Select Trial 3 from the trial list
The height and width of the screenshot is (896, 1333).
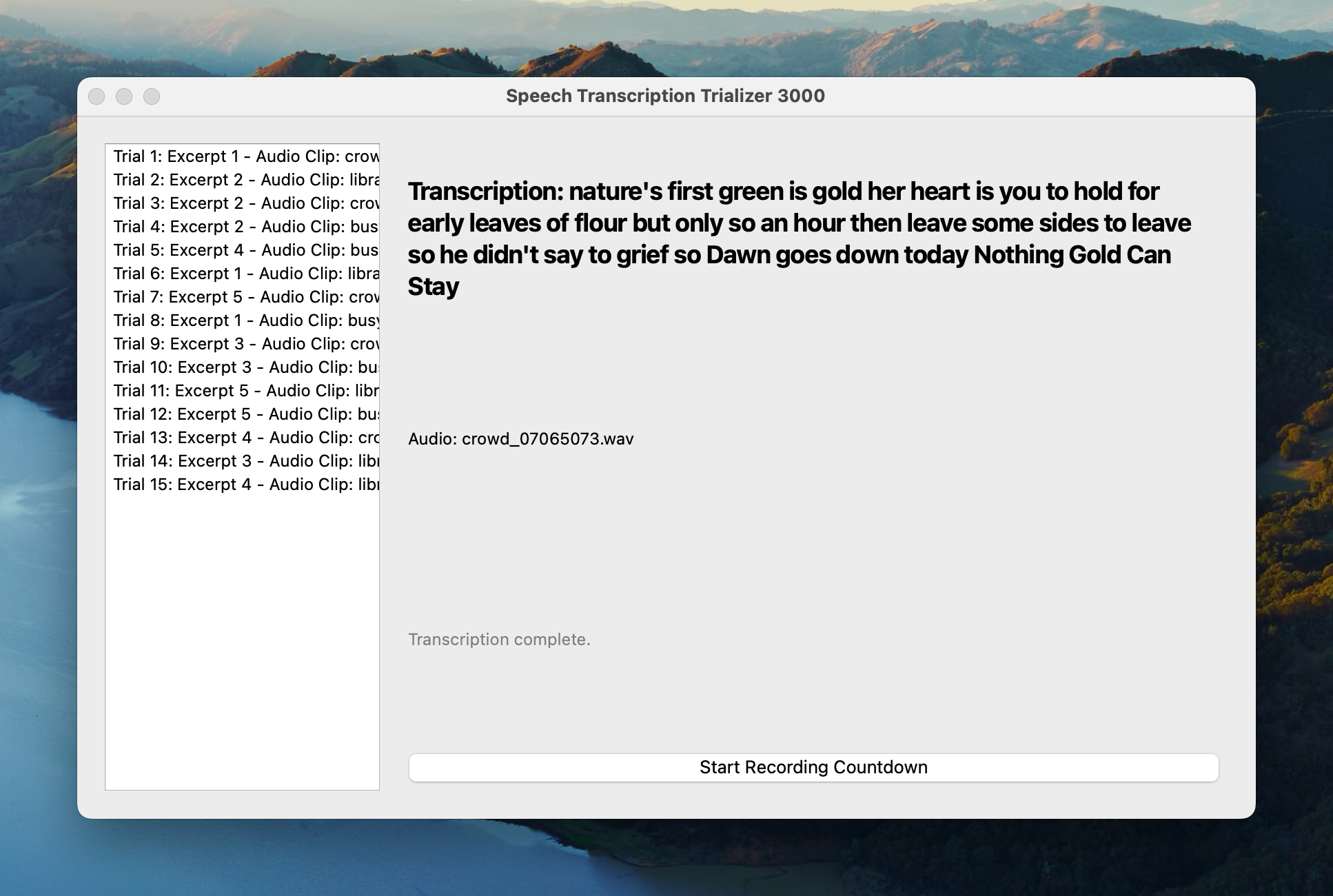[x=241, y=203]
